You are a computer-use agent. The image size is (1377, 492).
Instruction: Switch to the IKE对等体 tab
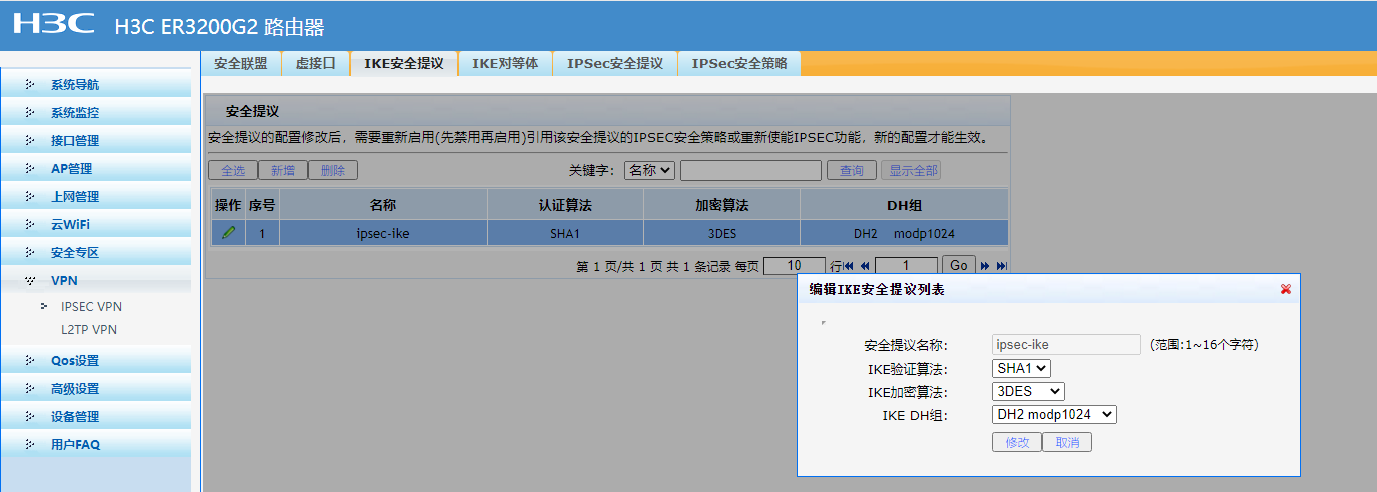point(505,63)
